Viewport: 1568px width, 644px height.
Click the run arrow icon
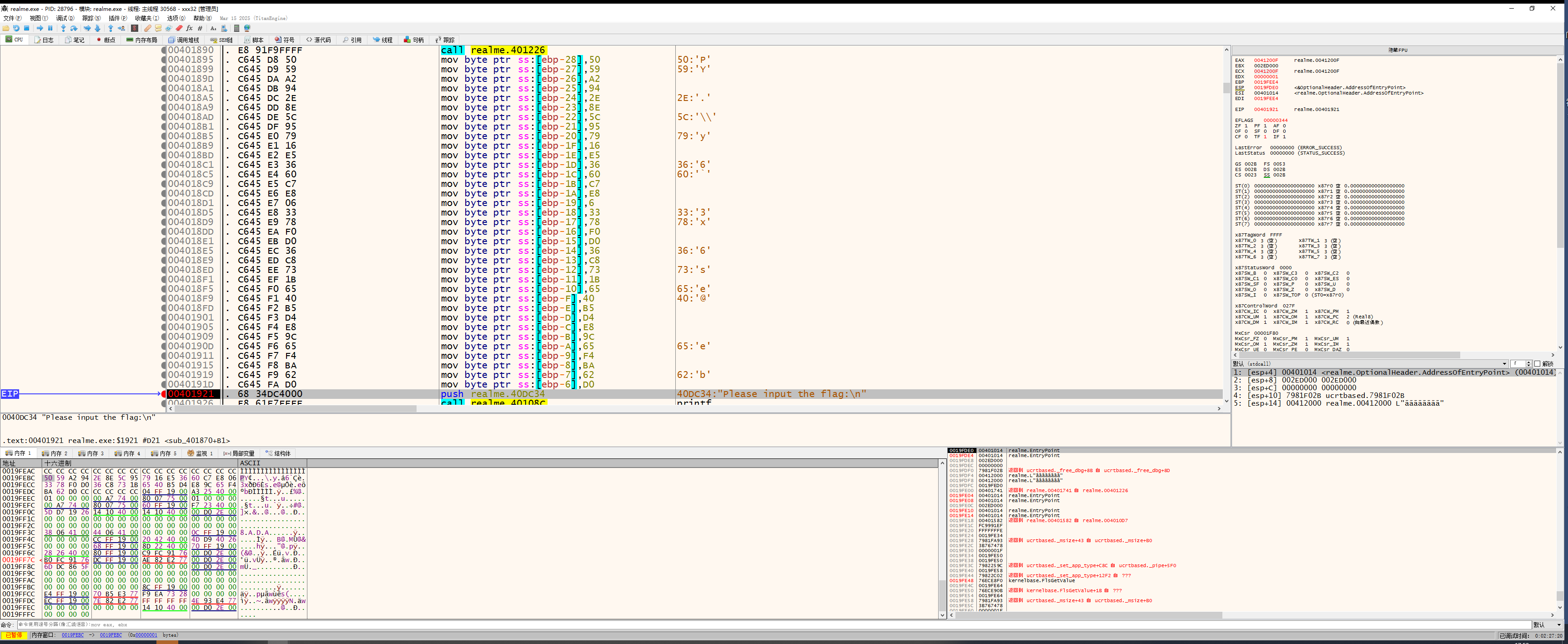click(x=40, y=28)
